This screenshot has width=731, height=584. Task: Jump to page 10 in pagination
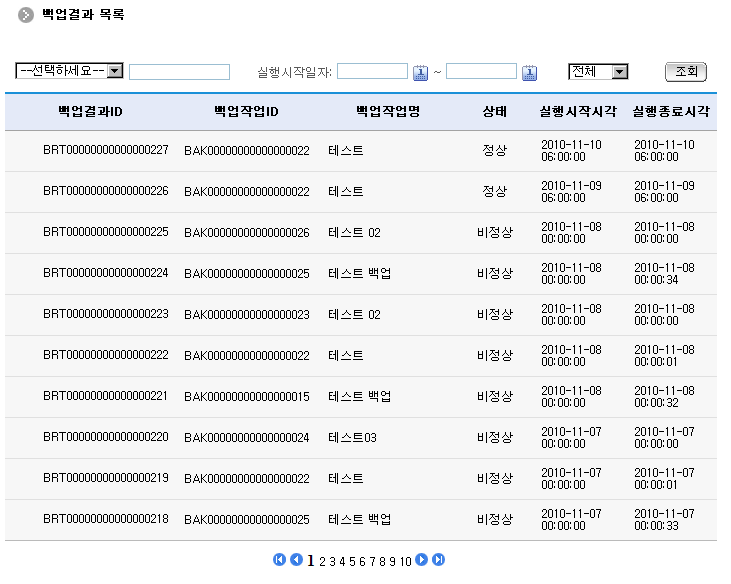pyautogui.click(x=406, y=561)
